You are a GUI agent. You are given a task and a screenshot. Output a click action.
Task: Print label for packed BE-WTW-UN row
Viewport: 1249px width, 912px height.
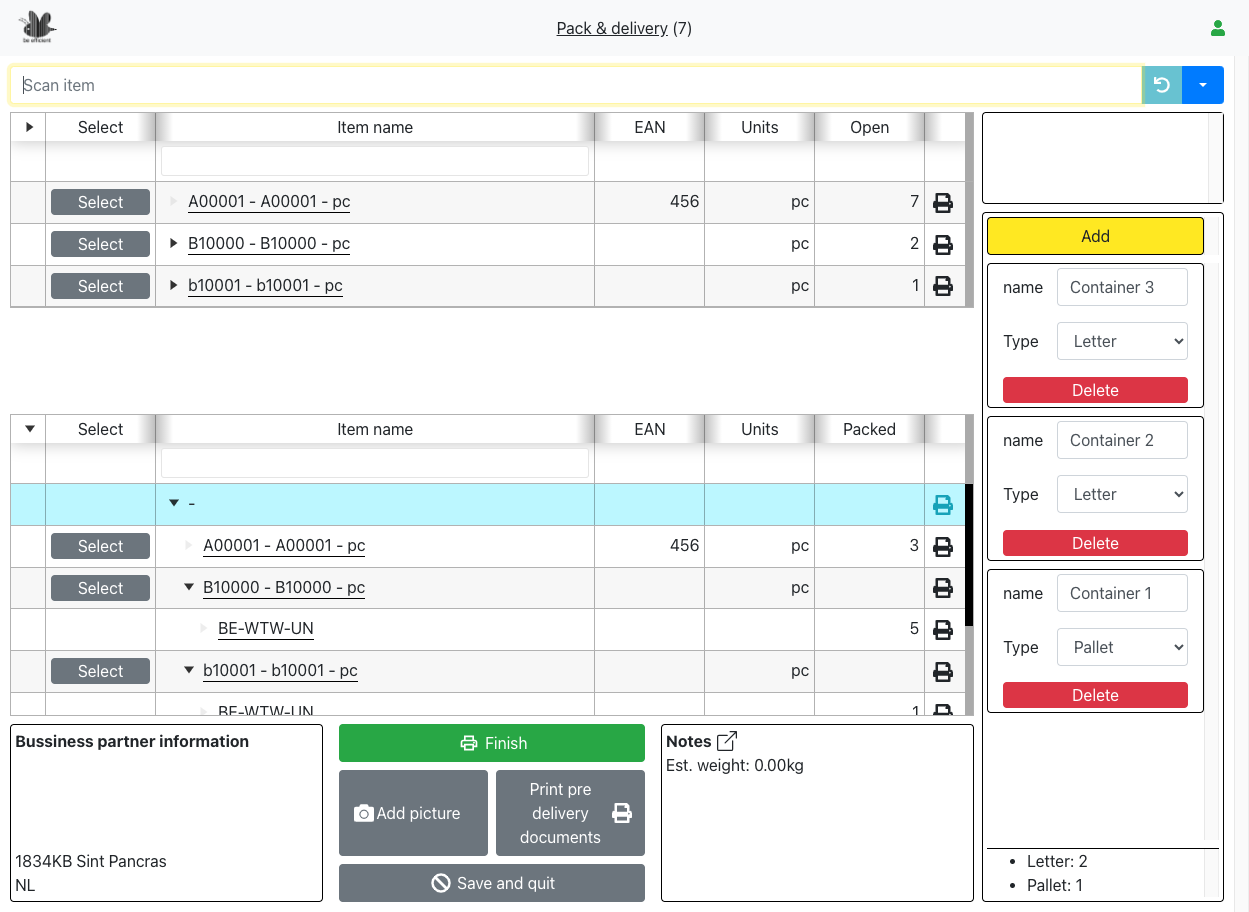(942, 630)
